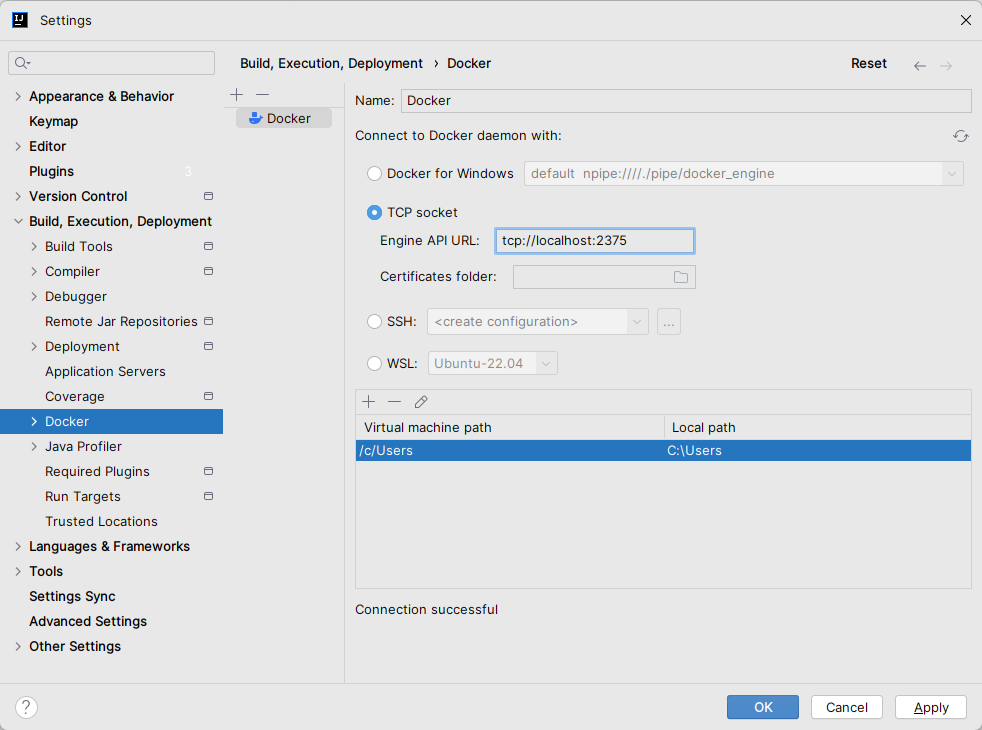Image resolution: width=982 pixels, height=730 pixels.
Task: Click Reset link to revert changes
Action: pyautogui.click(x=869, y=64)
